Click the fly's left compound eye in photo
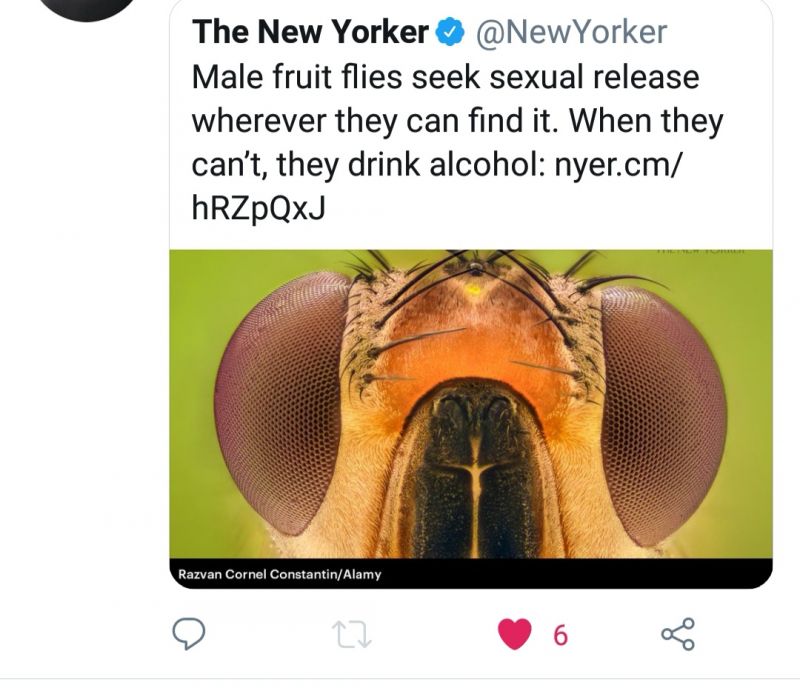Screen dimensions: 800x688 pos(280,403)
